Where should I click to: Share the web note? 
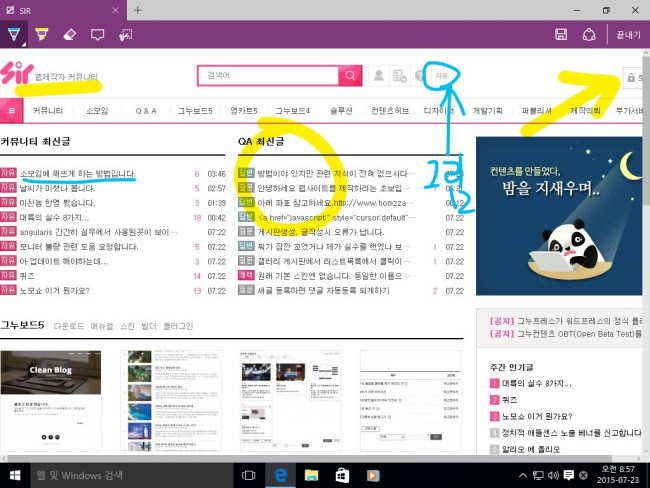pyautogui.click(x=589, y=33)
